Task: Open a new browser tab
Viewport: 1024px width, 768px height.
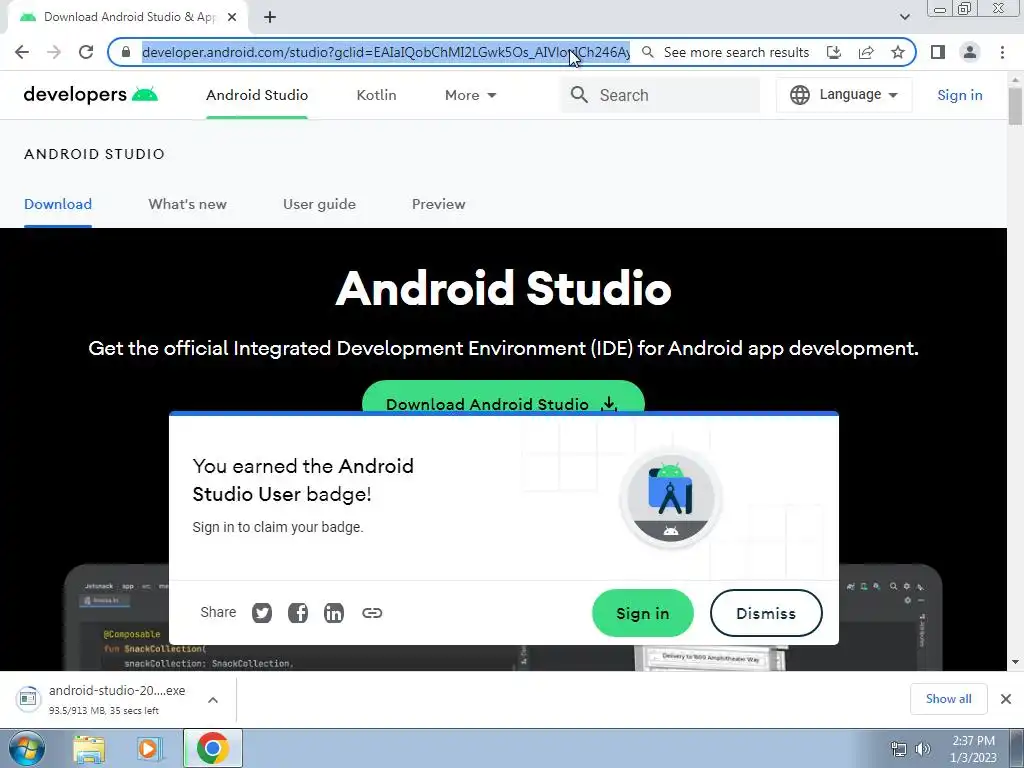Action: (270, 17)
